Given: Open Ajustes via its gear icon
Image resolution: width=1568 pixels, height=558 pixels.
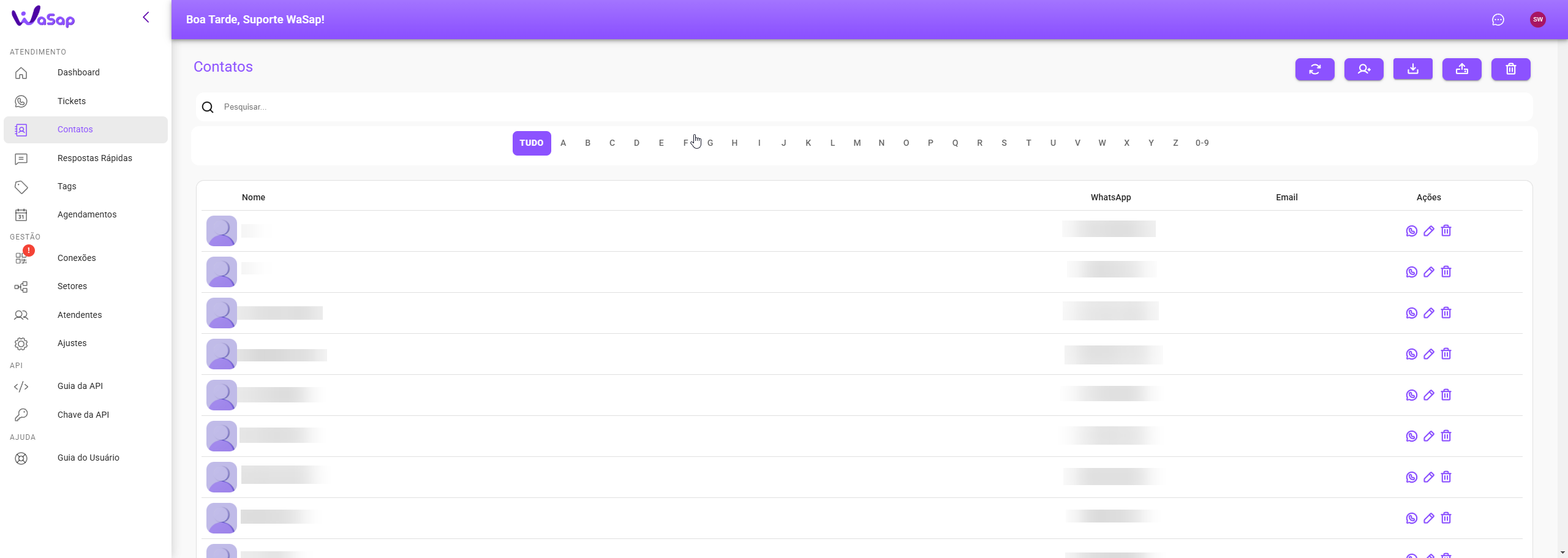Looking at the screenshot, I should [x=21, y=344].
